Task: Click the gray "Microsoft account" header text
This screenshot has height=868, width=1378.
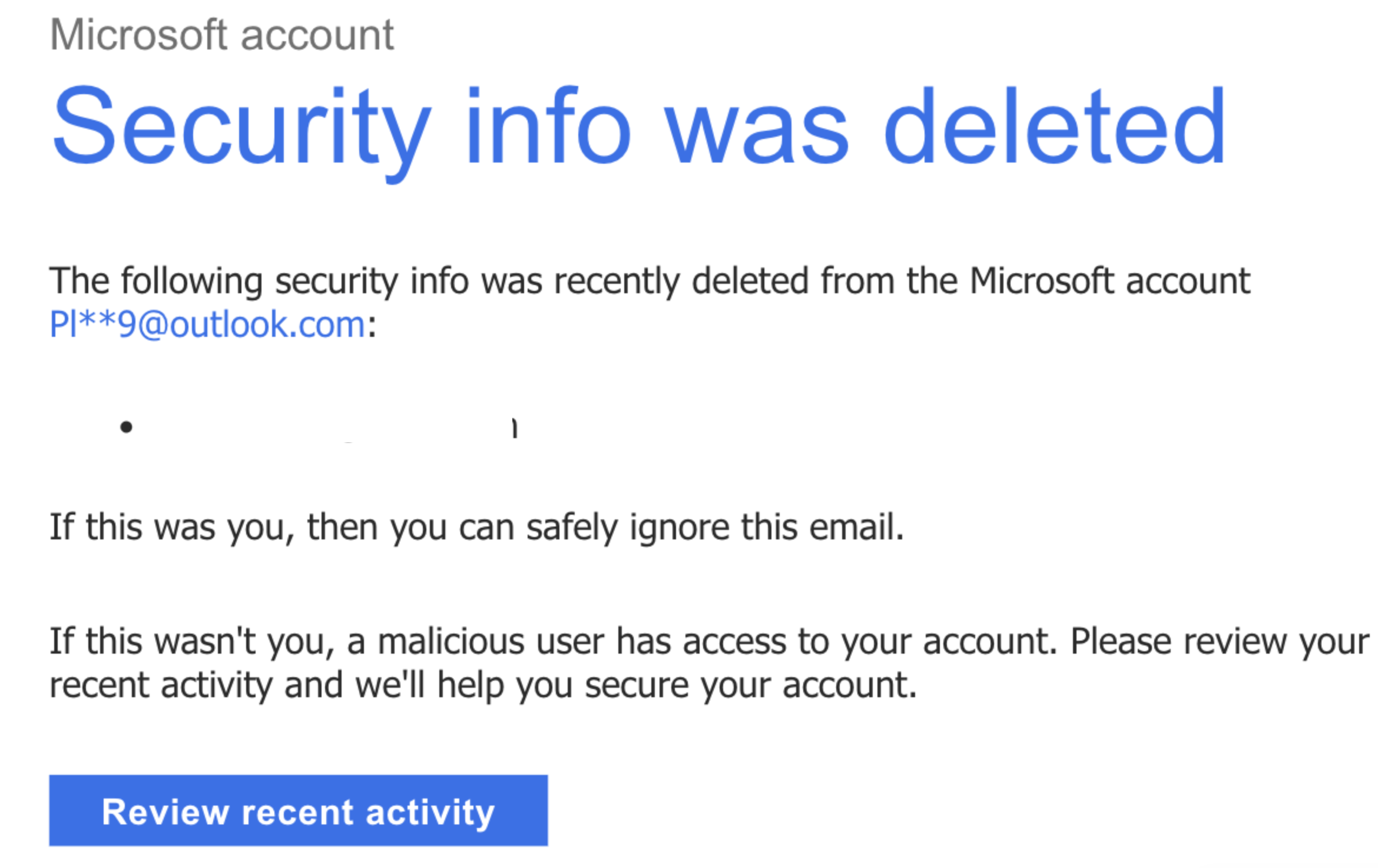Action: point(221,35)
